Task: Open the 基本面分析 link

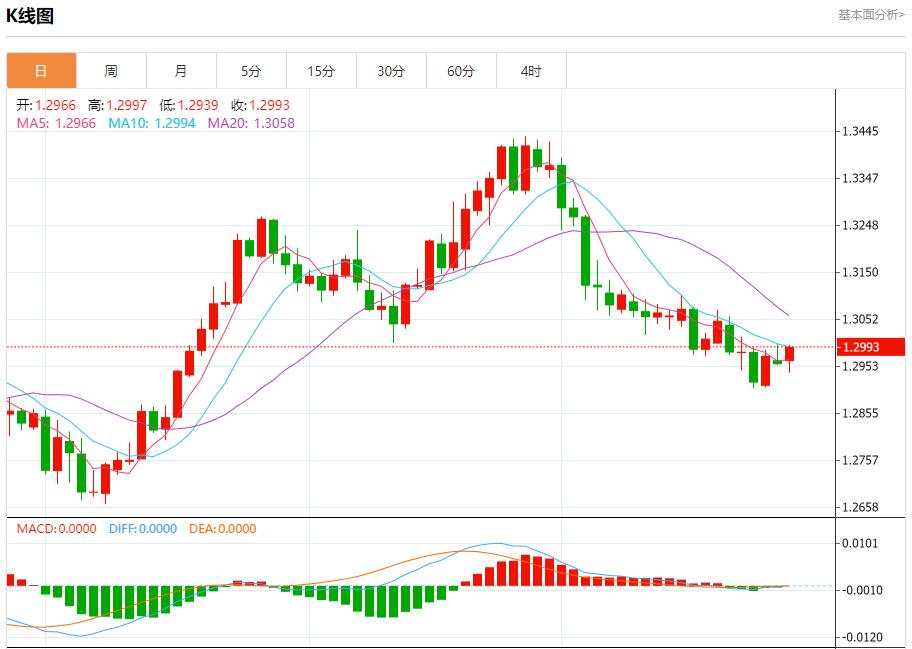Action: coord(870,15)
